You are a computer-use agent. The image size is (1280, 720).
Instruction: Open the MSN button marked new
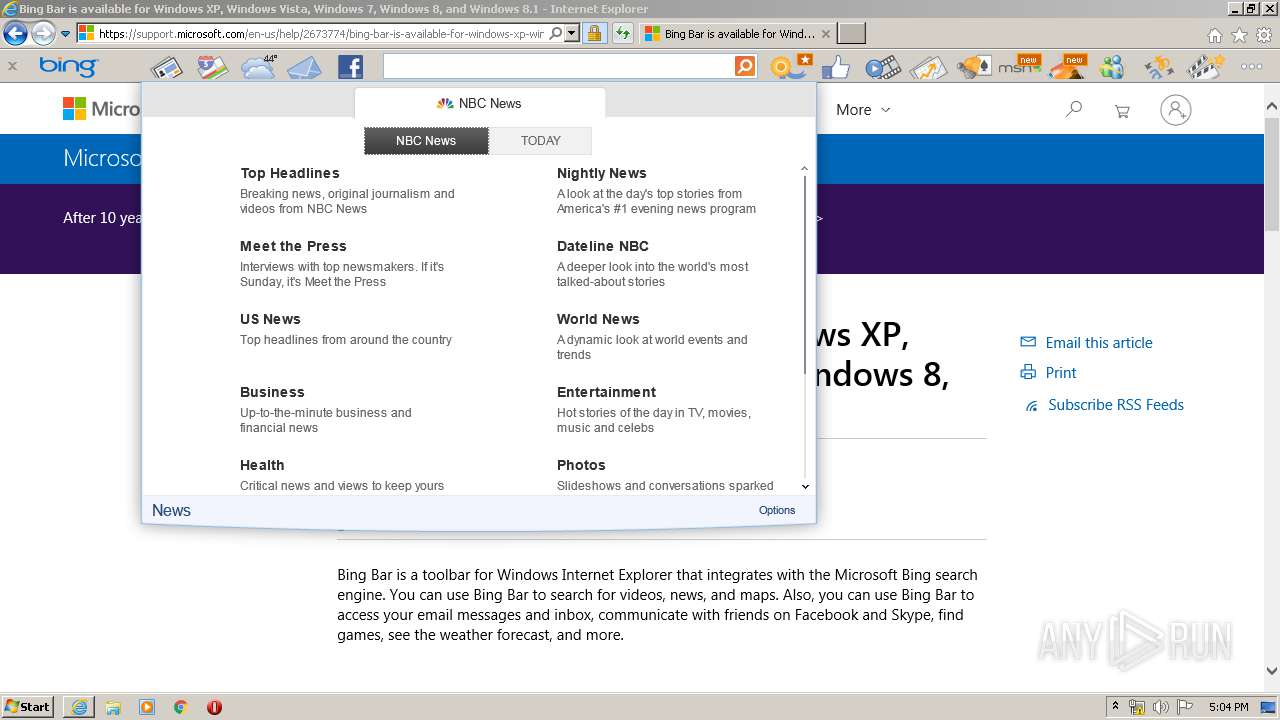(1019, 66)
